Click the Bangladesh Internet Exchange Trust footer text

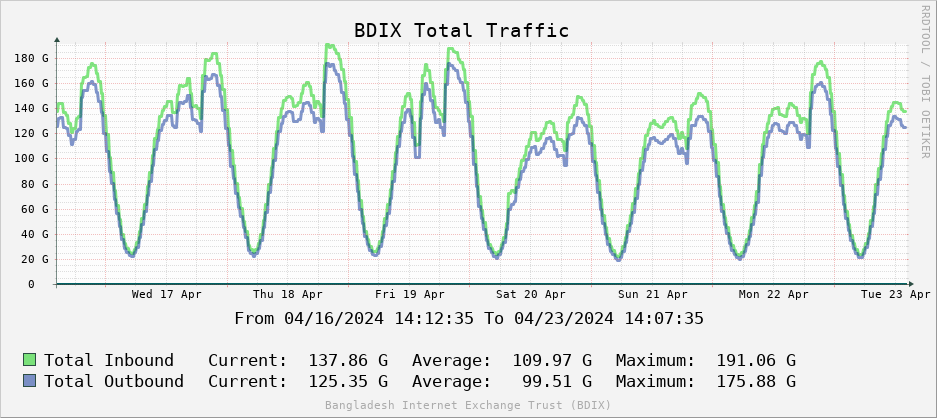468,405
